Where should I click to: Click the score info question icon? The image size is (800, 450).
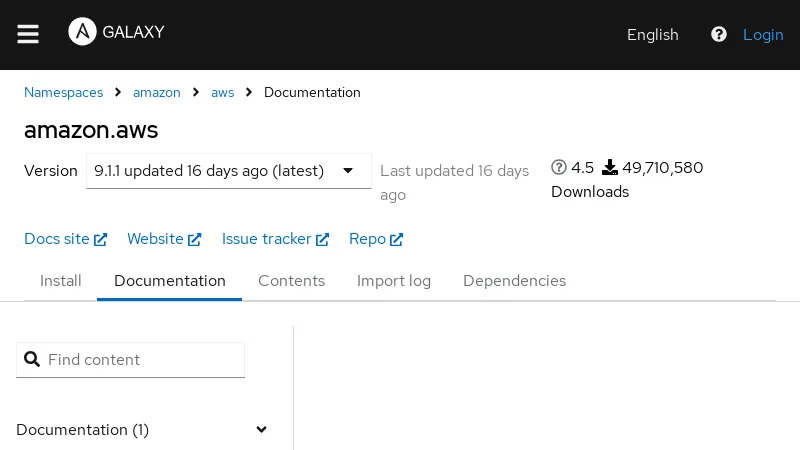pos(559,168)
